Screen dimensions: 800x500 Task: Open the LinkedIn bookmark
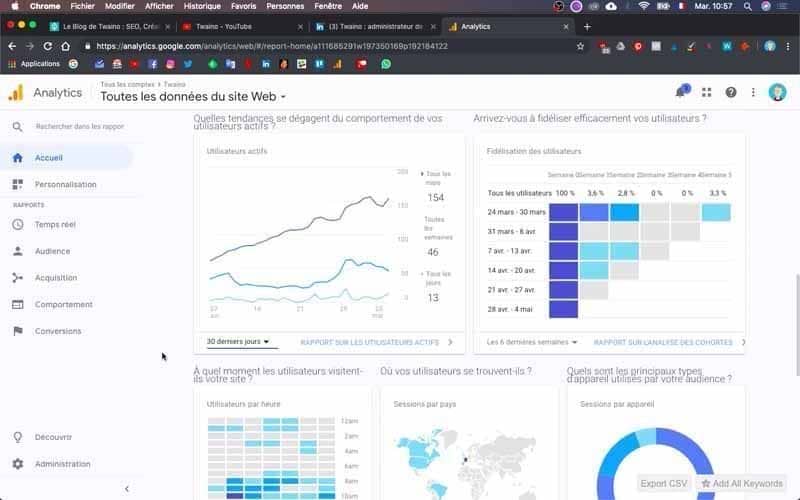(266, 64)
